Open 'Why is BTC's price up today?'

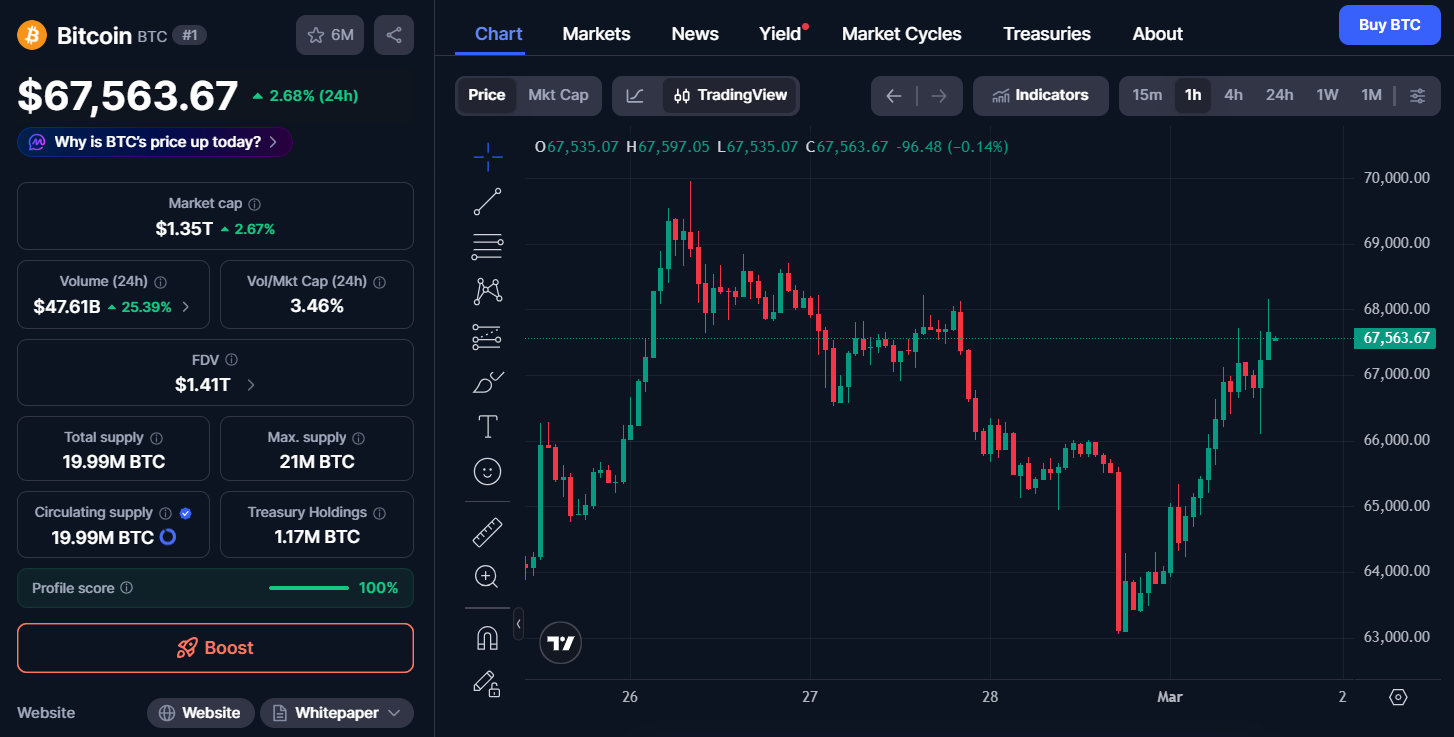pyautogui.click(x=155, y=142)
